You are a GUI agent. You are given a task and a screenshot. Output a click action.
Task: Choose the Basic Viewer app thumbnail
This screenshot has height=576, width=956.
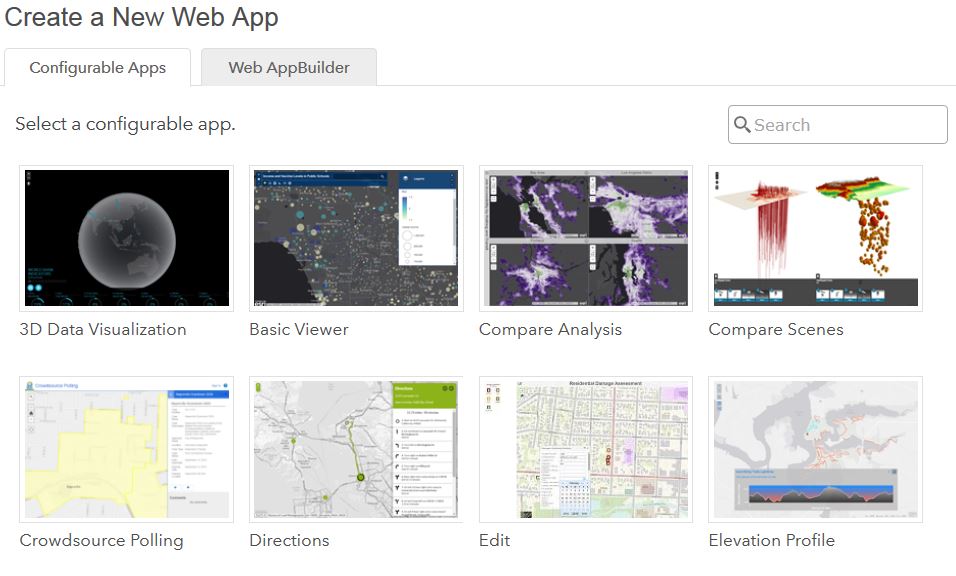coord(356,238)
